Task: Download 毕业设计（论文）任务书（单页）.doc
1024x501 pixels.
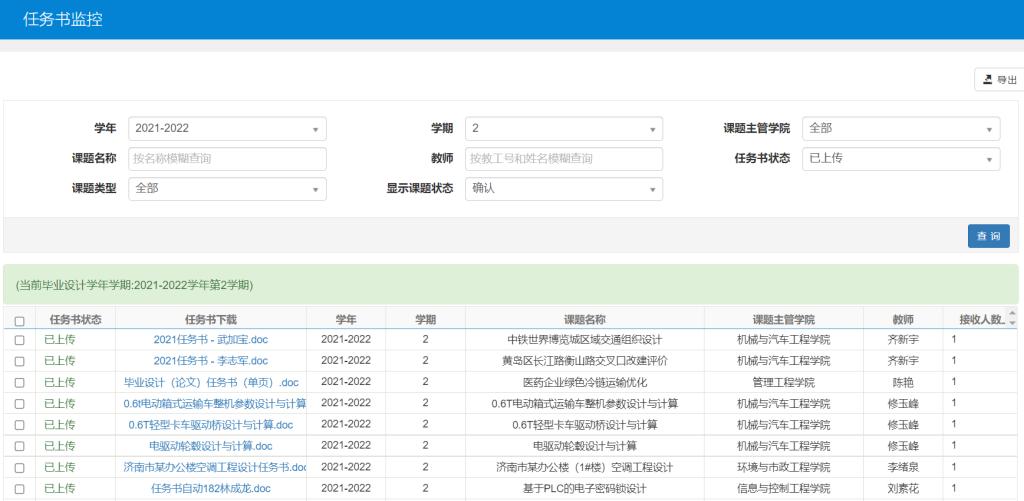Action: [x=210, y=383]
